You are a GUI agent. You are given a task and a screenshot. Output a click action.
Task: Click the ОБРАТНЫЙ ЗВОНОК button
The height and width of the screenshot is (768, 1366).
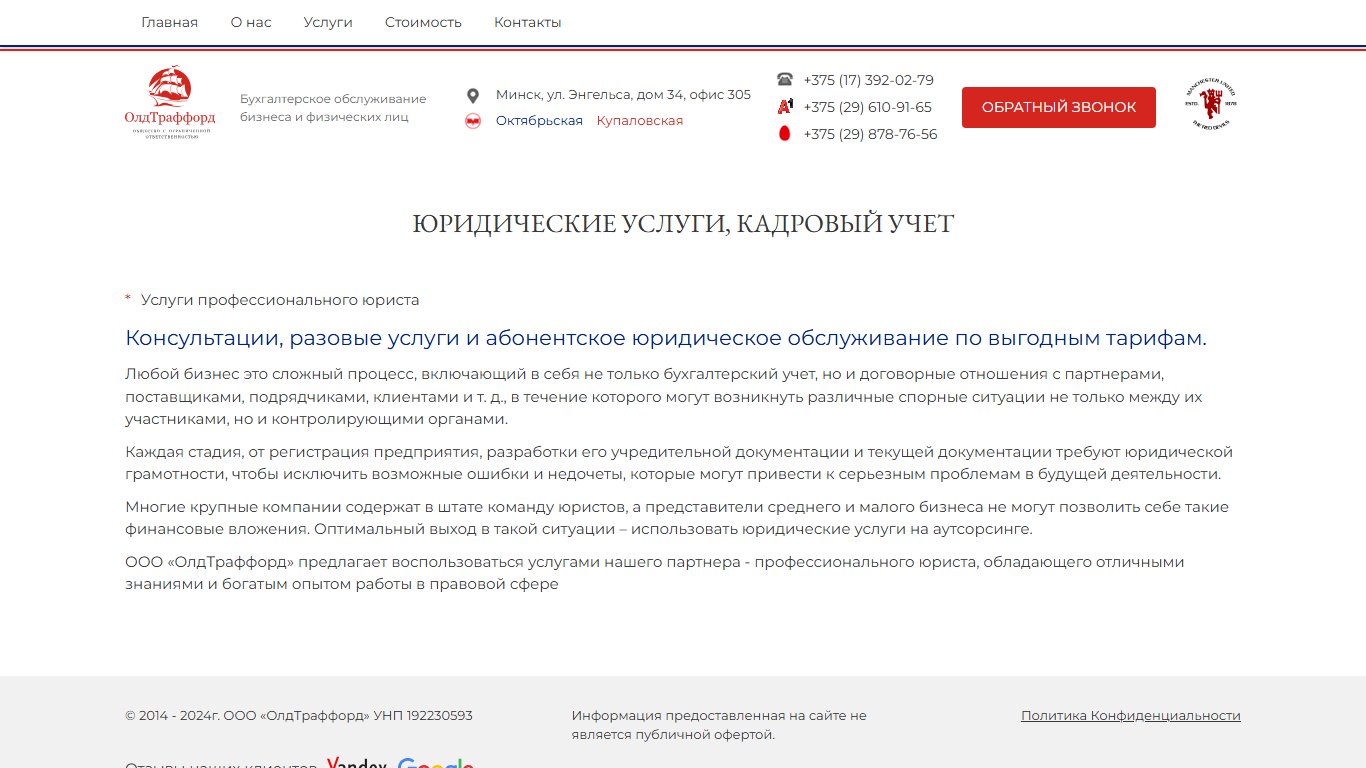1059,107
